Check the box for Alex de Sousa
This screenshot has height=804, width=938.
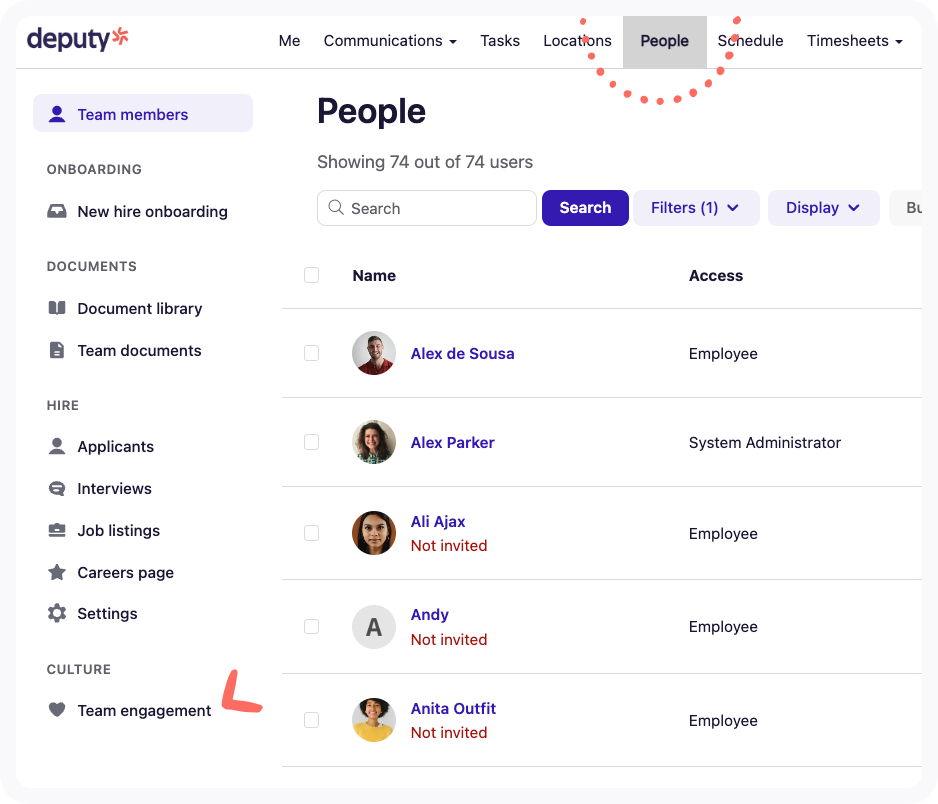(x=311, y=353)
